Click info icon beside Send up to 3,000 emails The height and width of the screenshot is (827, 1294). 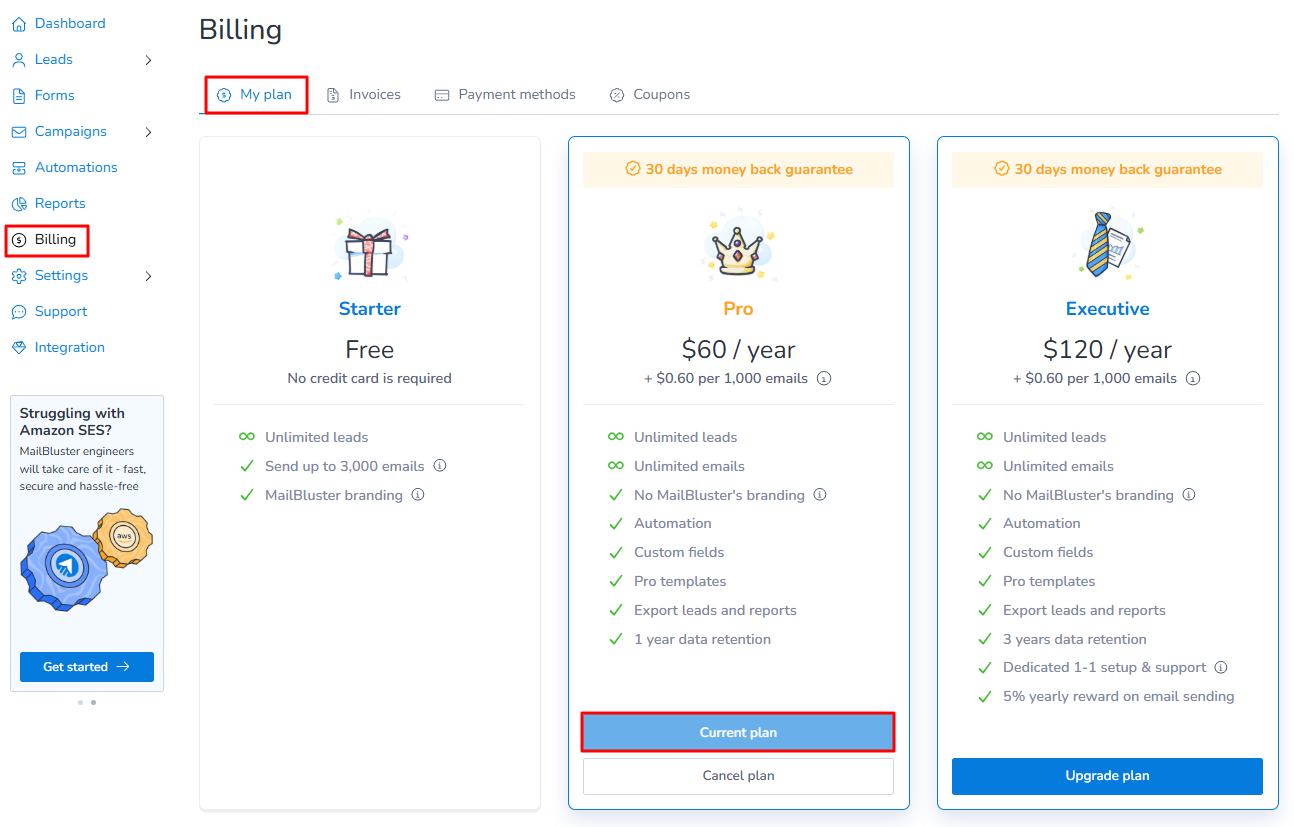440,466
